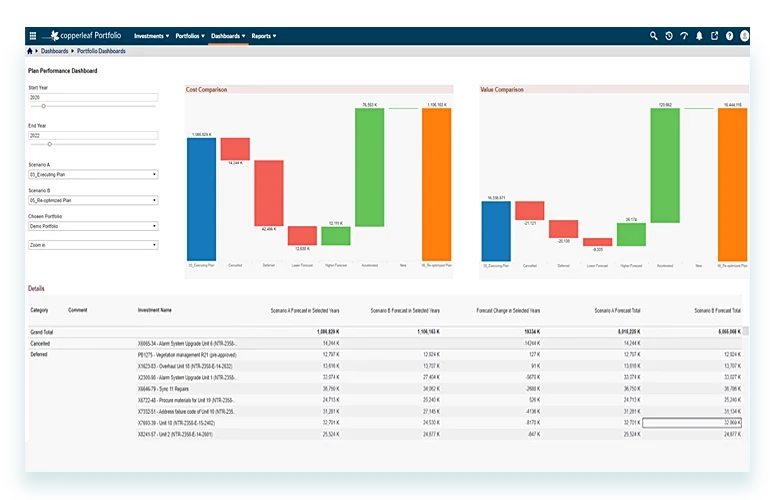Click the Portfolio Dashboards breadcrumb link

[101, 51]
